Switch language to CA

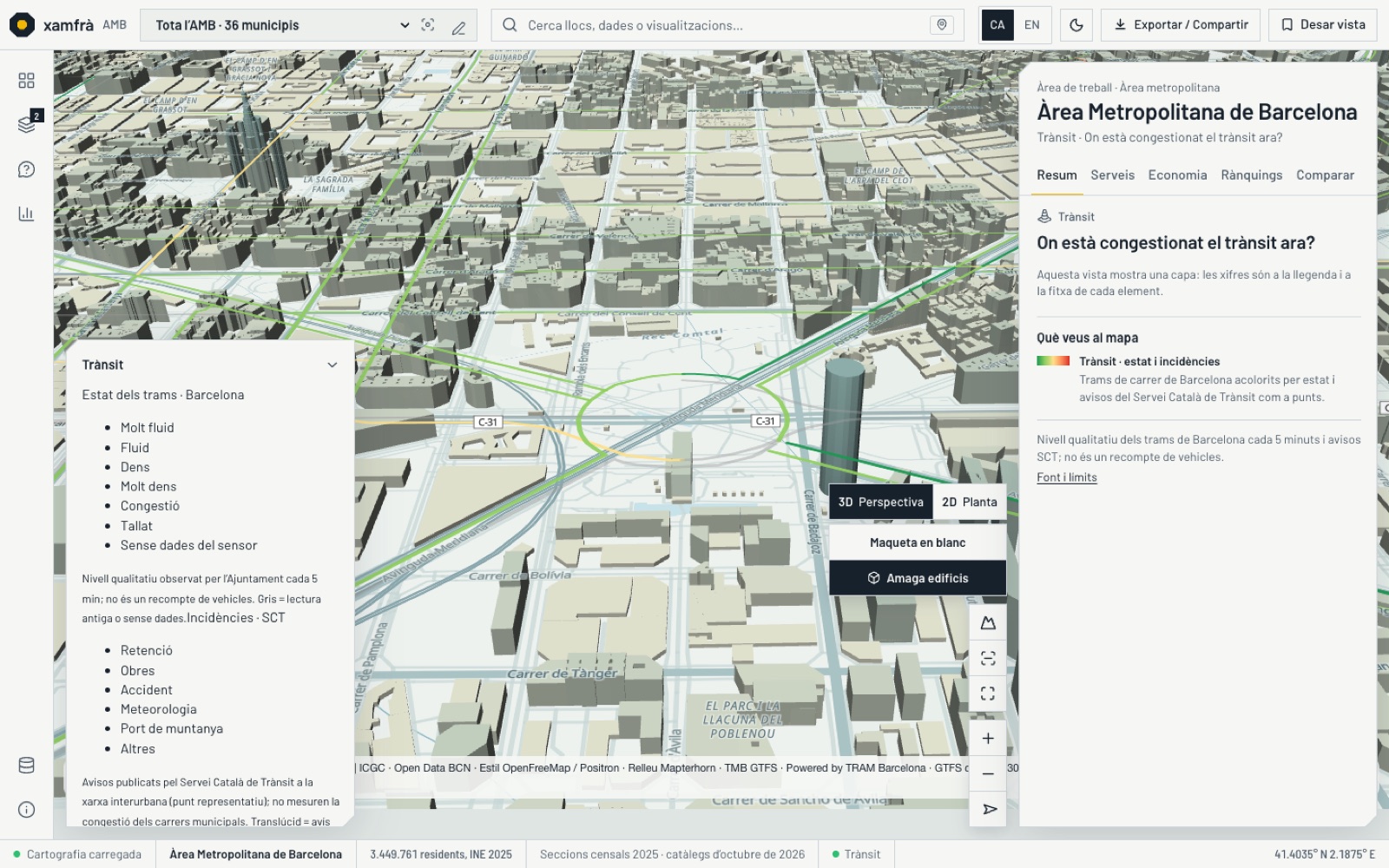coord(997,25)
